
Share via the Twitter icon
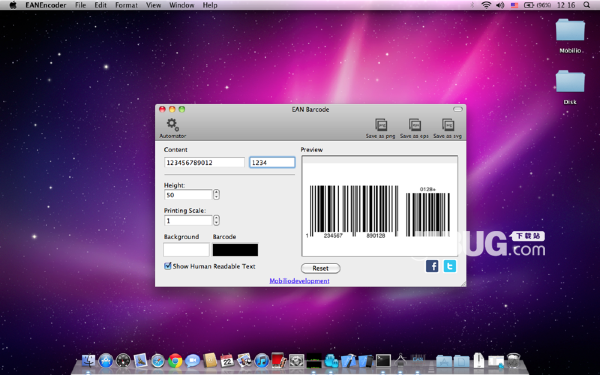click(450, 266)
